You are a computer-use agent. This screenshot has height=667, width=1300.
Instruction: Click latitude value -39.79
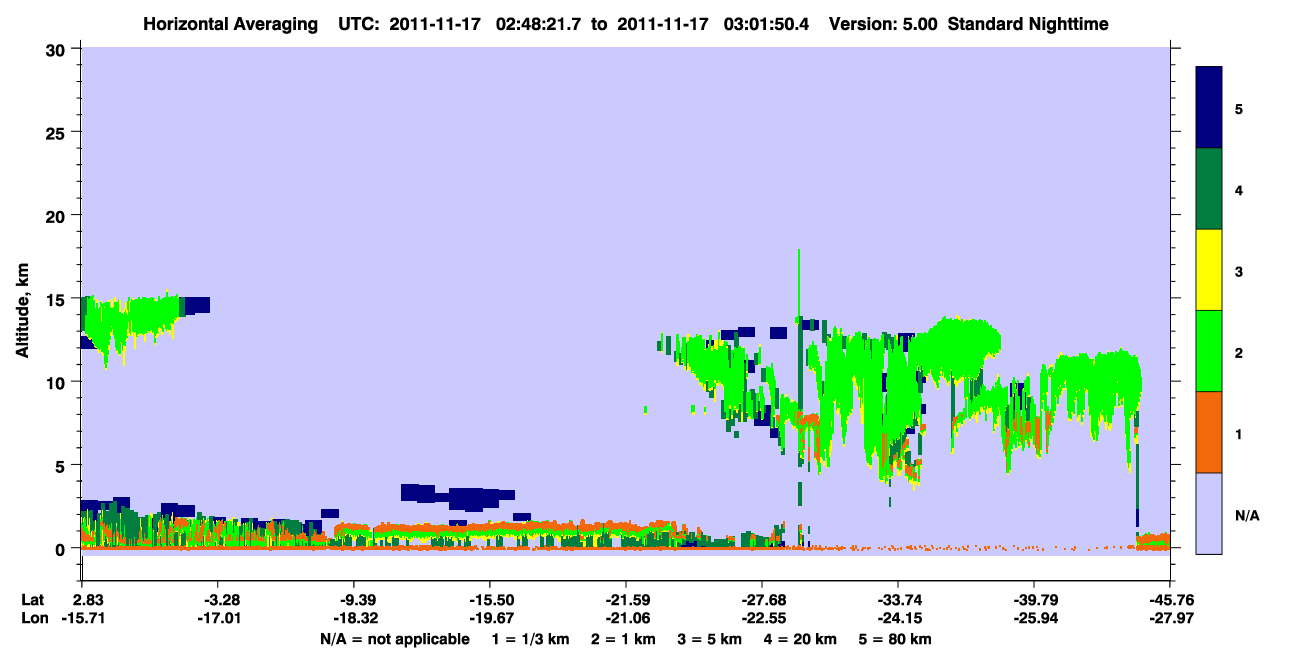click(1033, 600)
